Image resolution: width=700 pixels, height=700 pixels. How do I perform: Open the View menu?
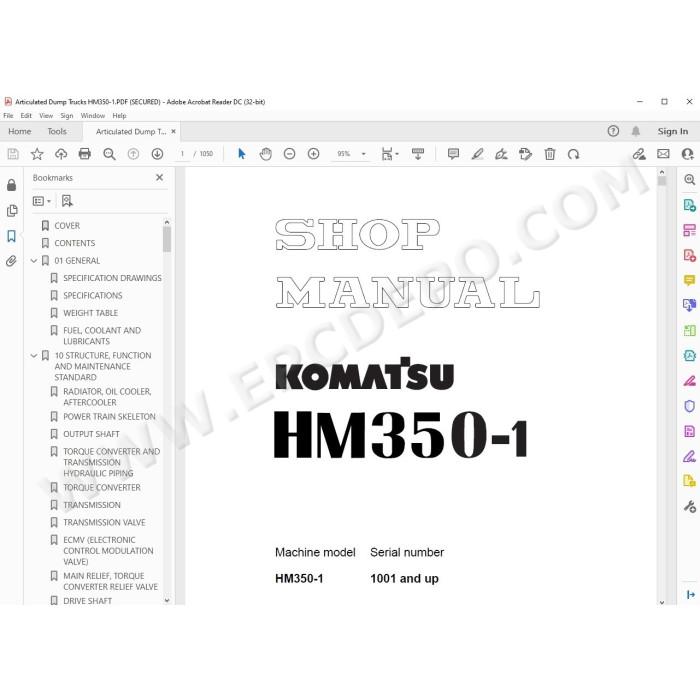click(46, 116)
